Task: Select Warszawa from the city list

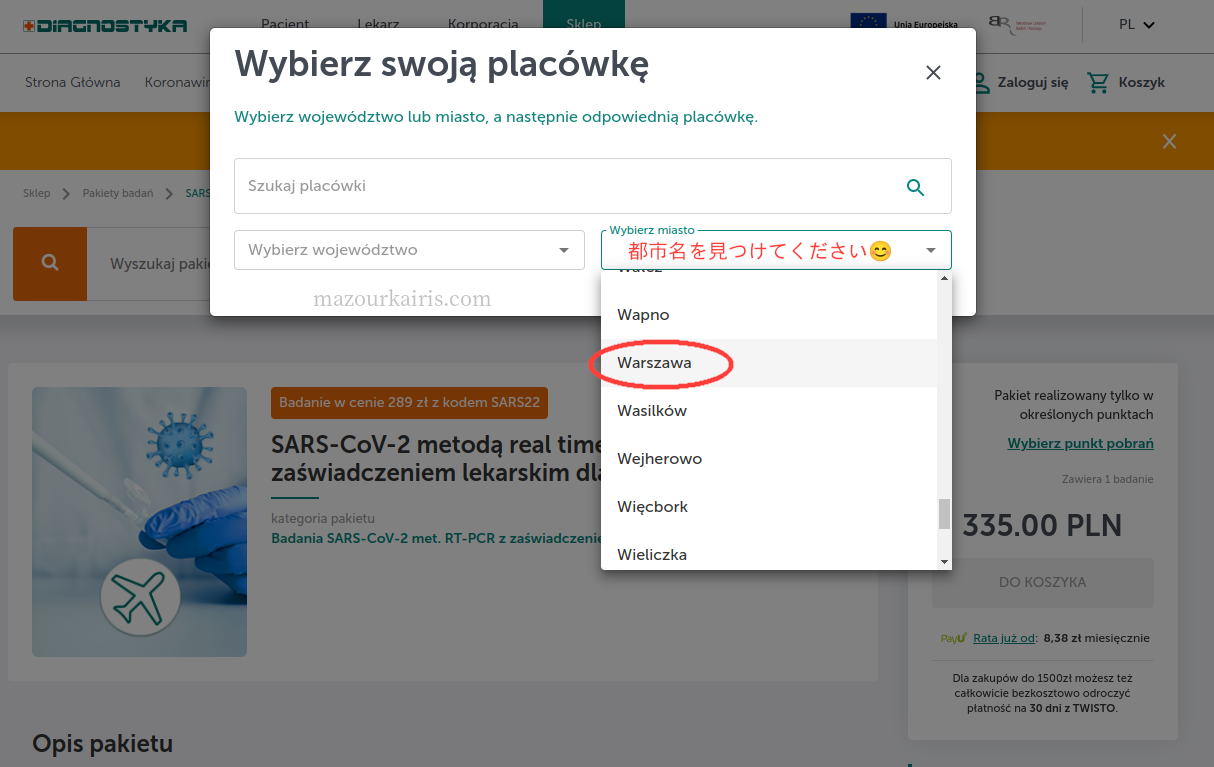Action: [x=654, y=363]
